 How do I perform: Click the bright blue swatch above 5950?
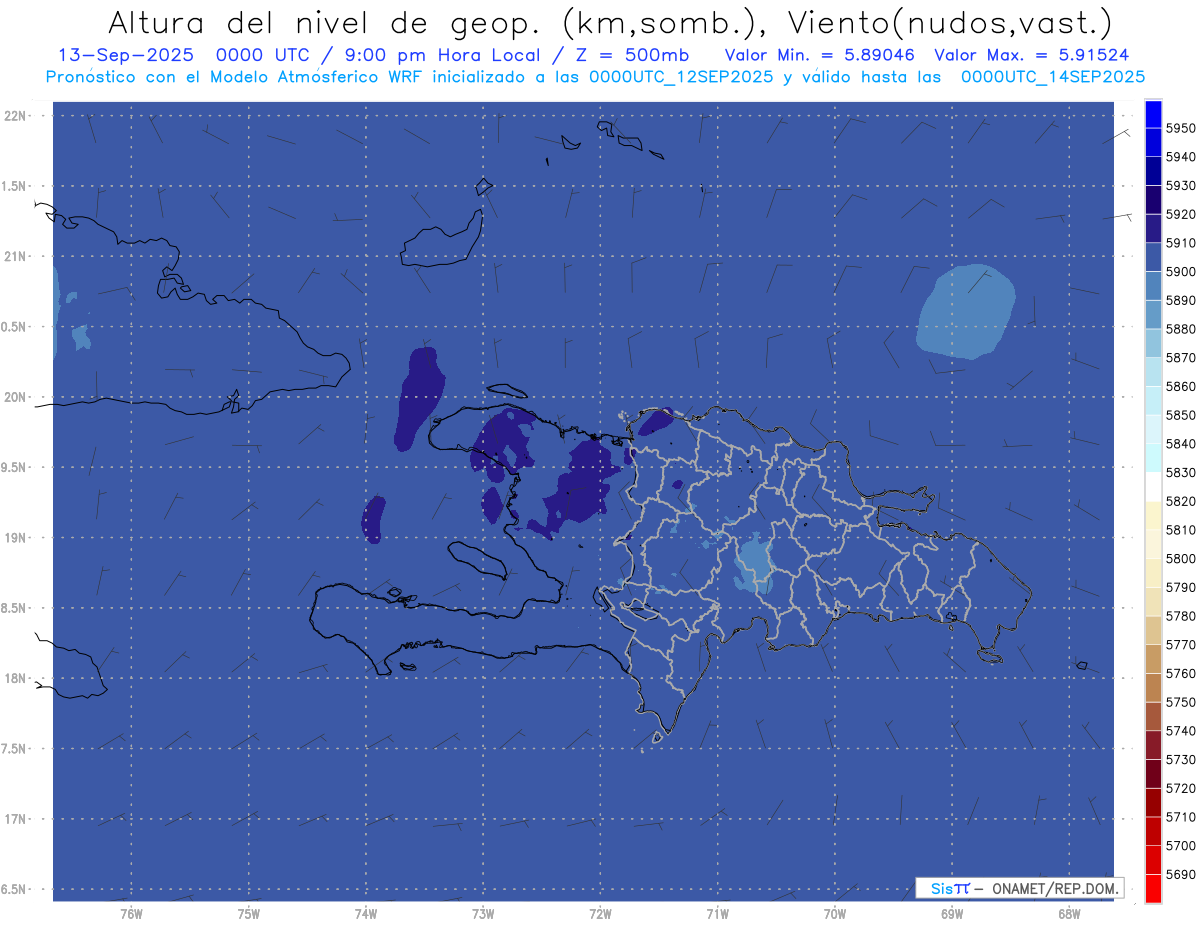pyautogui.click(x=1152, y=114)
